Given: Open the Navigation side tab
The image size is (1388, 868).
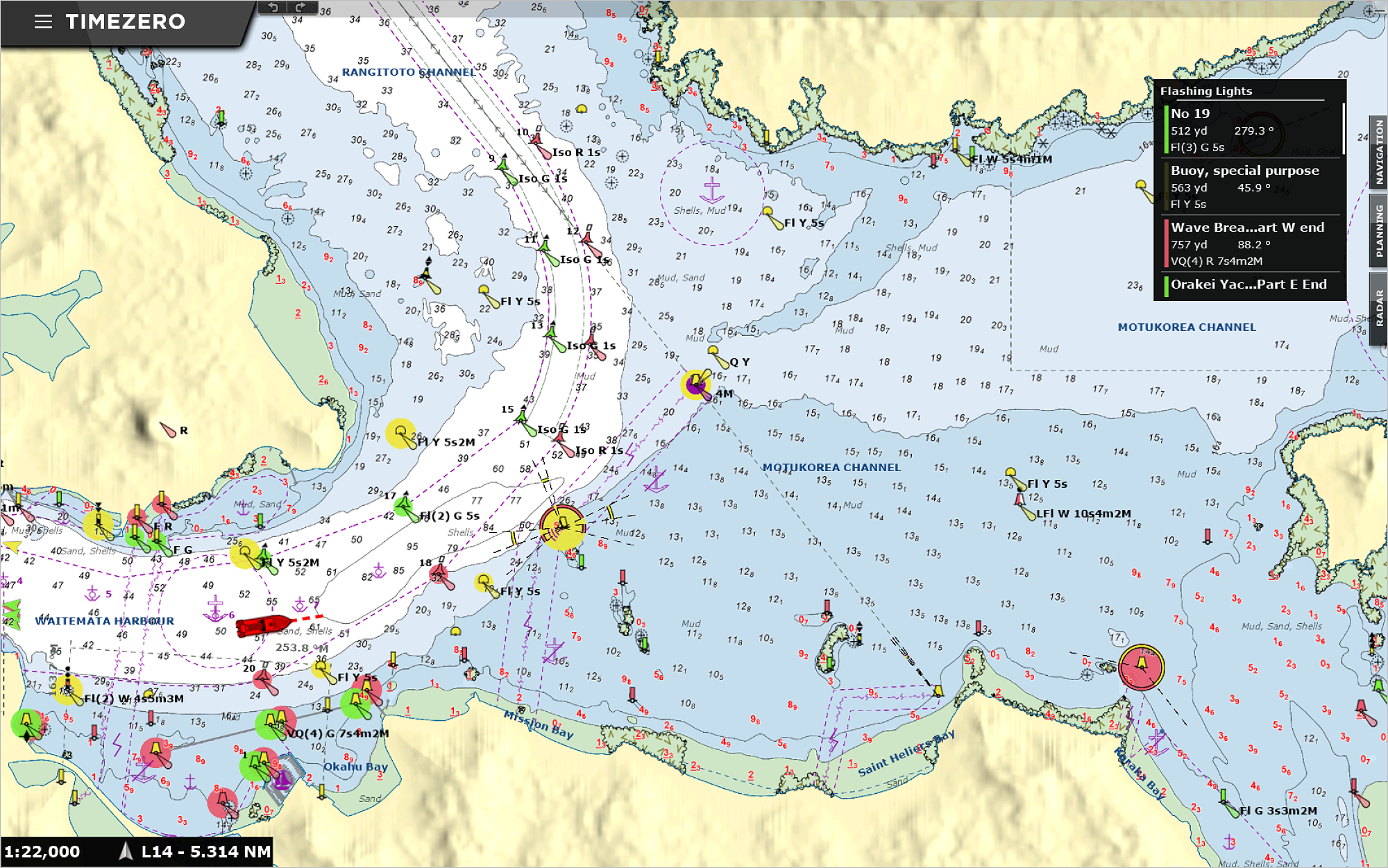Looking at the screenshot, I should 1378,152.
